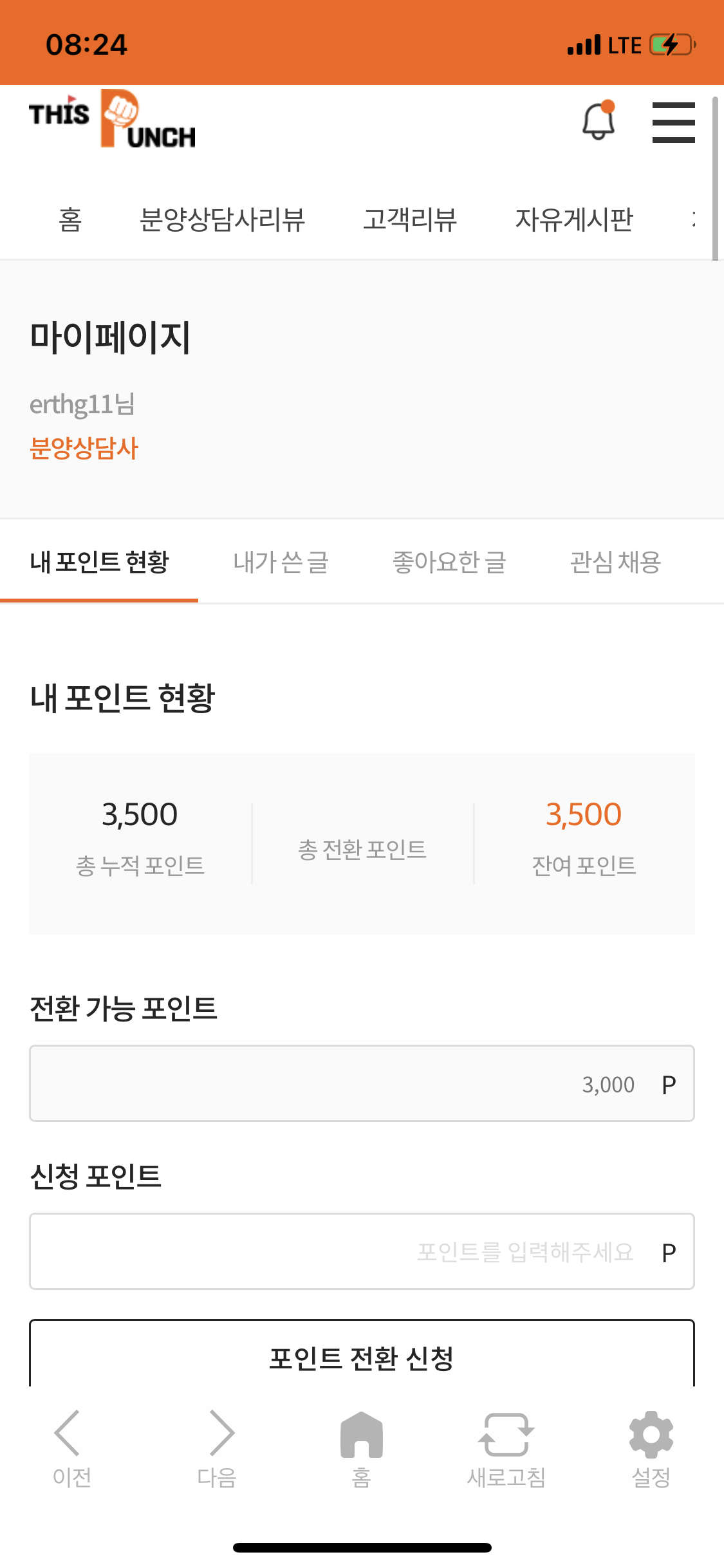
Task: Switch to the 좋아요한 글 tab
Action: (x=449, y=562)
